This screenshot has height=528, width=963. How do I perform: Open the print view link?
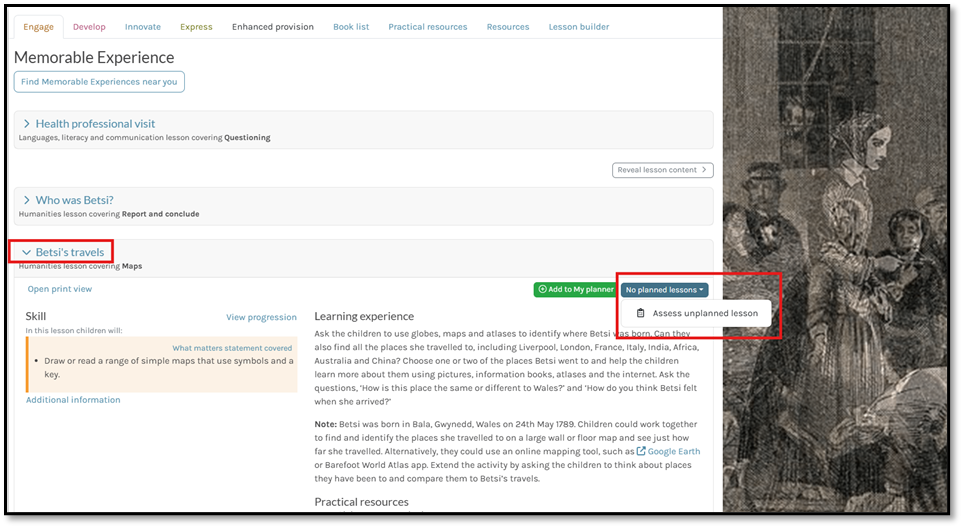60,289
